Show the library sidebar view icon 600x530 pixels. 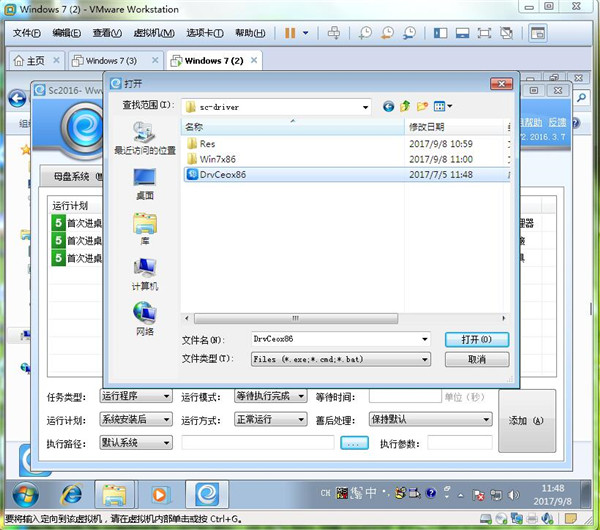pyautogui.click(x=440, y=33)
